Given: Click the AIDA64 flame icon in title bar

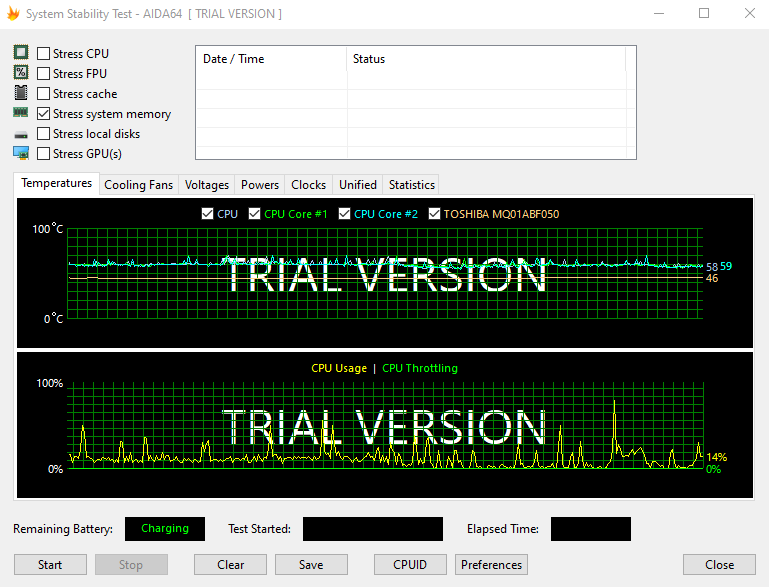Looking at the screenshot, I should [x=13, y=13].
